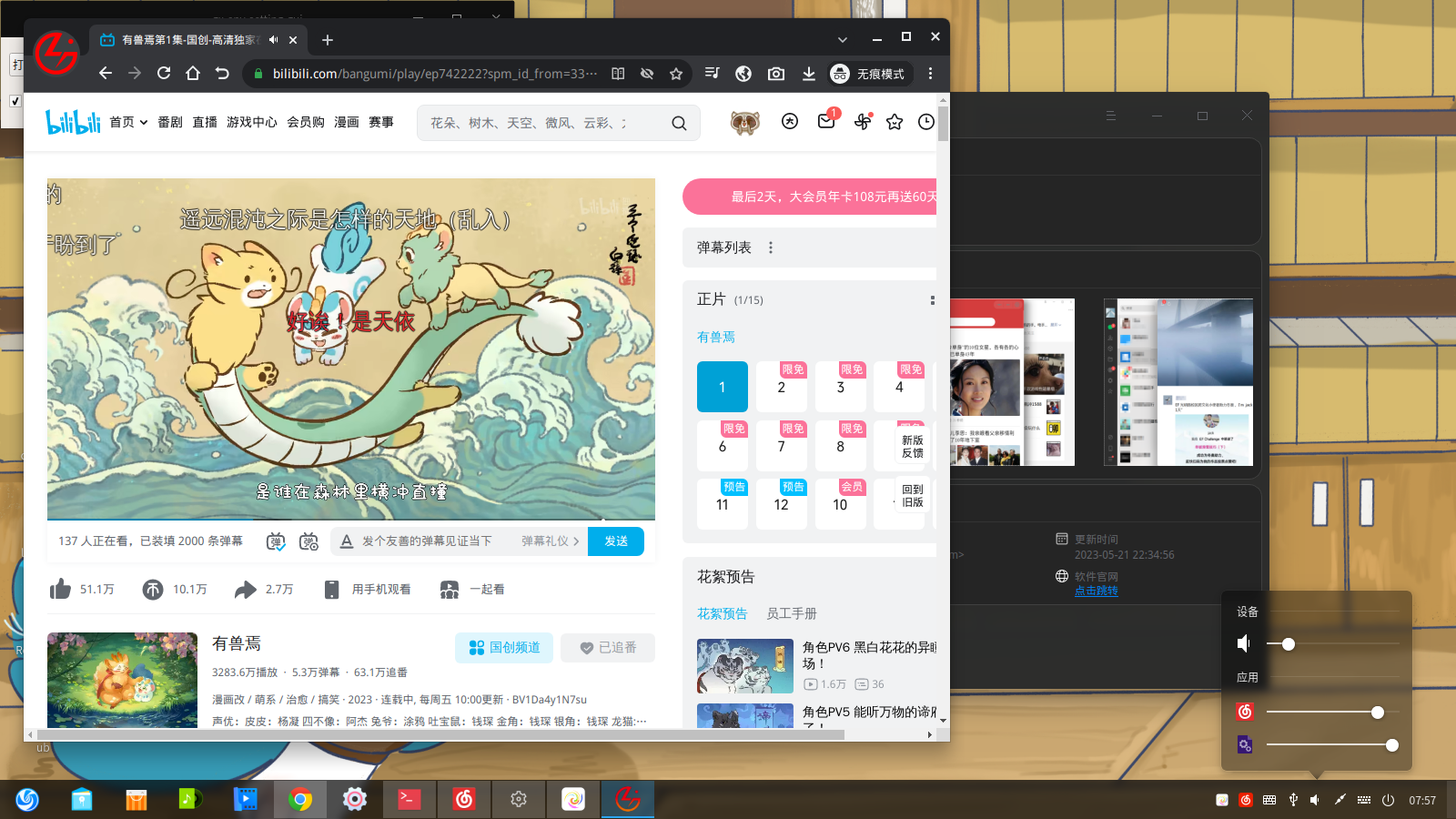The height and width of the screenshot is (819, 1456).
Task: Toggle the 已追番 follow button
Action: click(x=608, y=648)
